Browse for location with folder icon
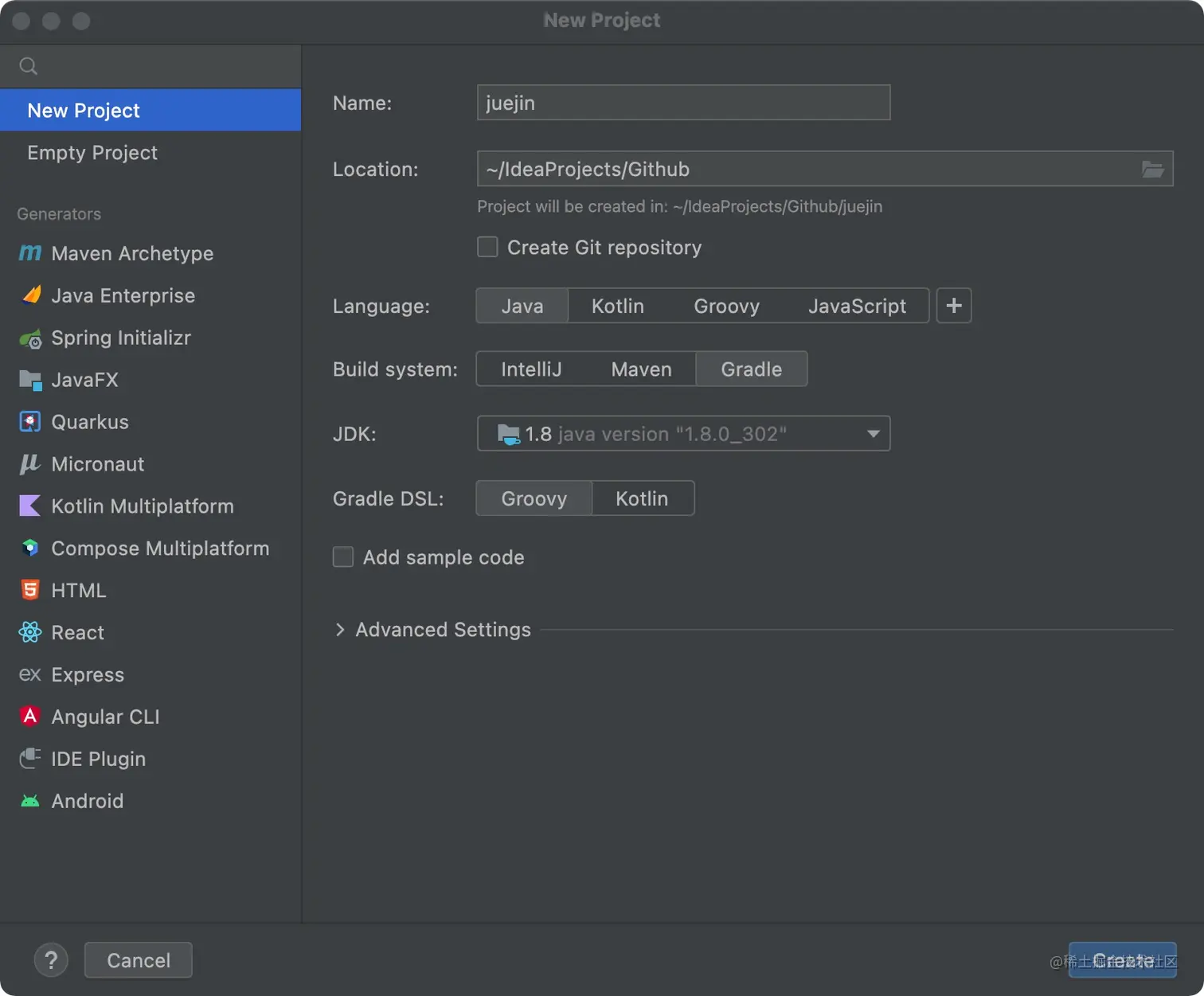 point(1152,169)
